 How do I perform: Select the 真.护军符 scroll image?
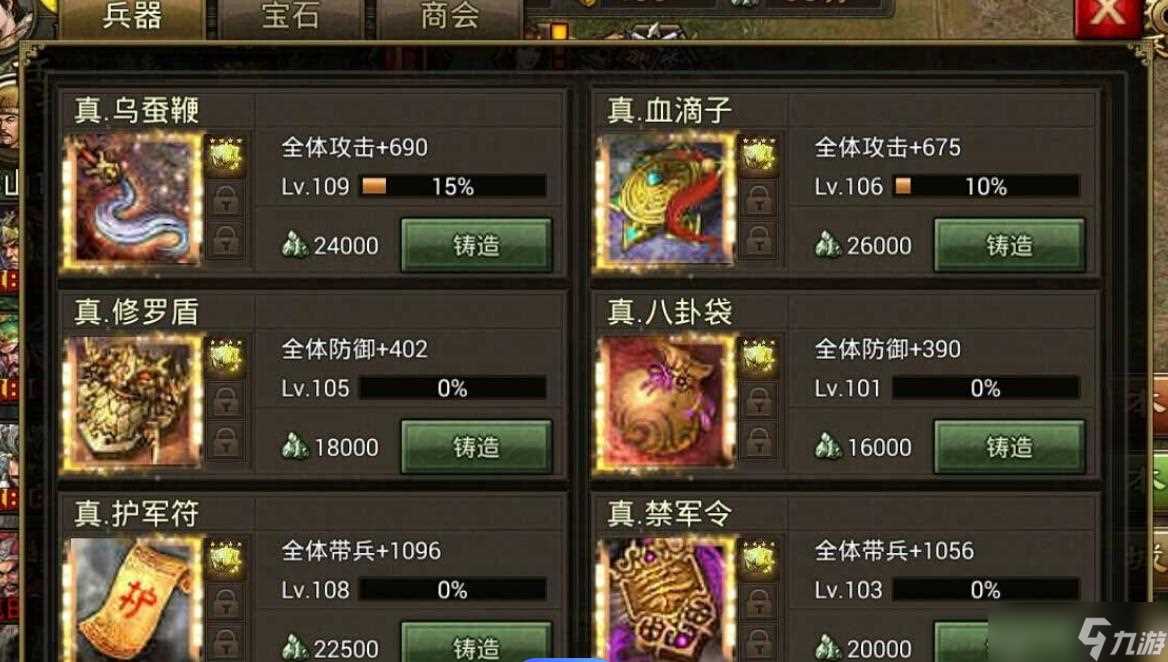click(x=134, y=599)
